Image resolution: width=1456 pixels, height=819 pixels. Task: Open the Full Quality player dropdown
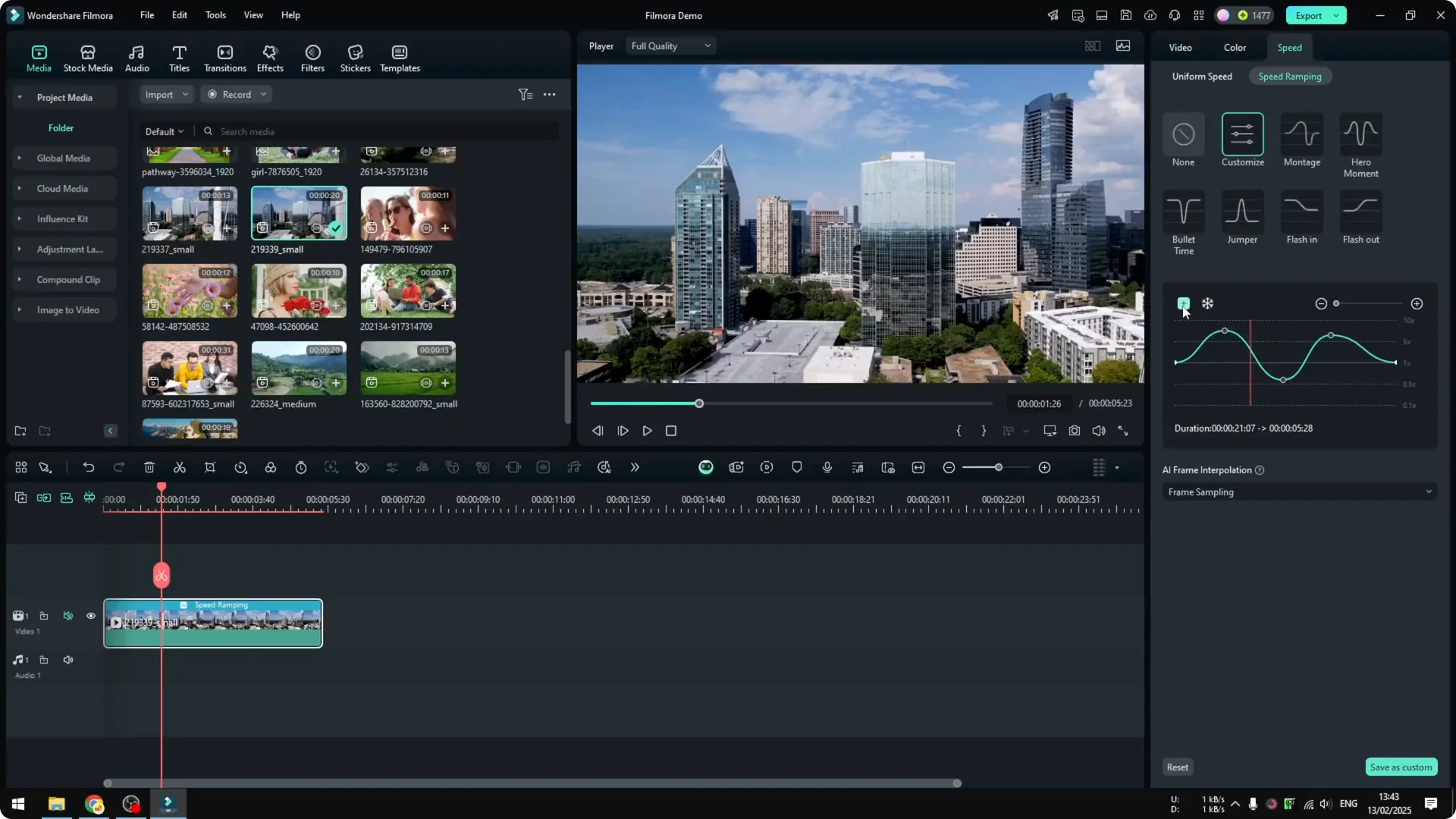(x=670, y=45)
